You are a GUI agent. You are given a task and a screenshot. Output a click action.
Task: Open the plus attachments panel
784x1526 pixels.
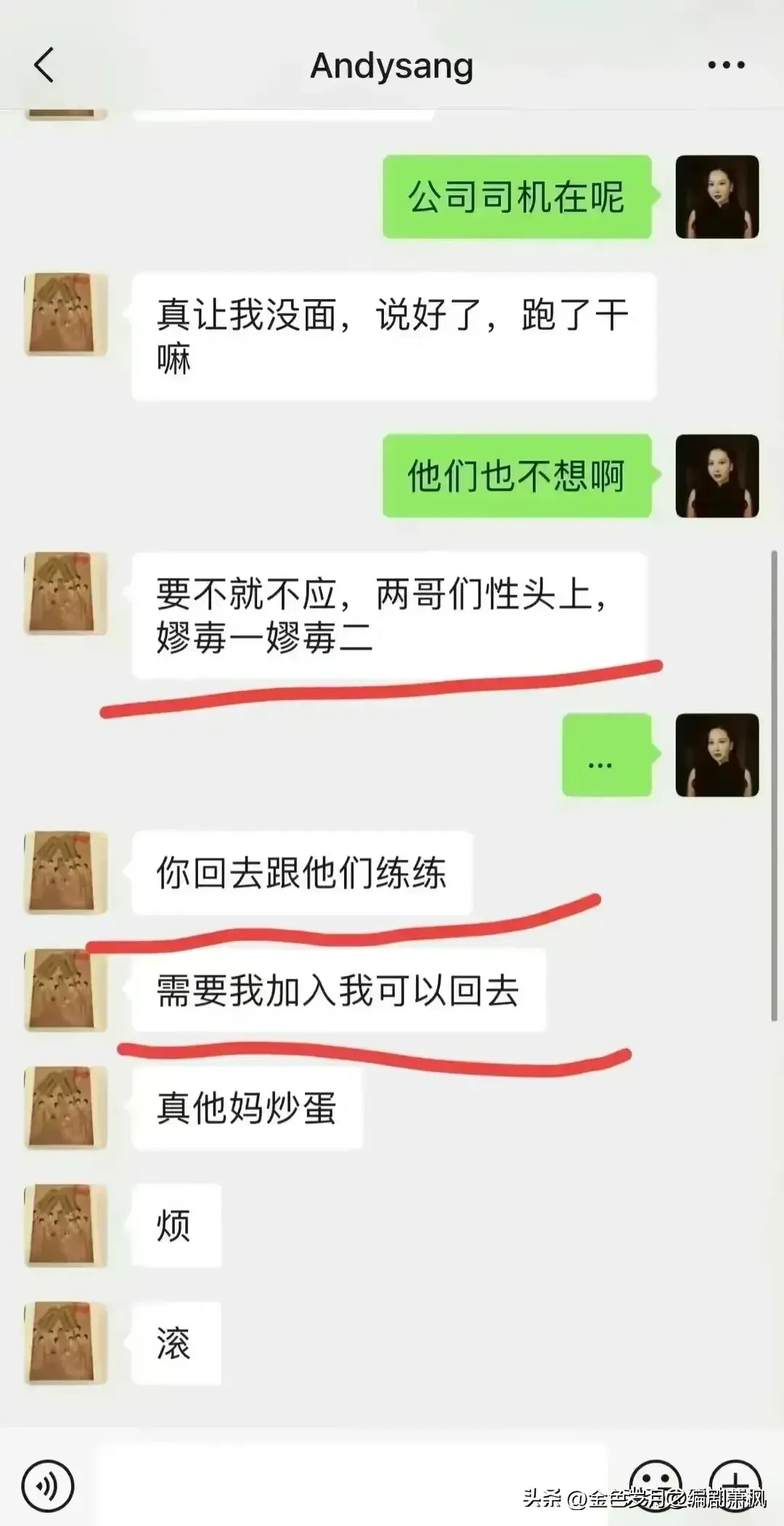coord(735,1485)
